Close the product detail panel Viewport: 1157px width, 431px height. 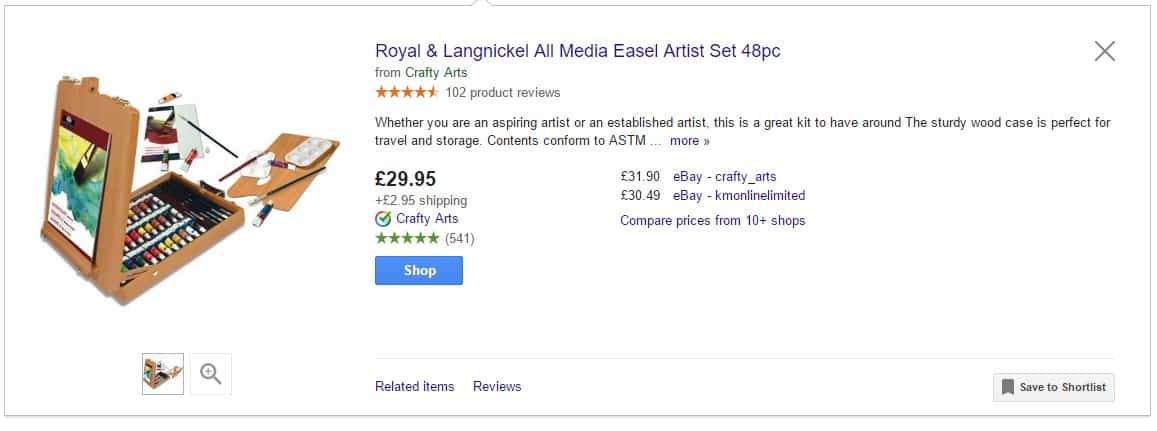tap(1104, 51)
